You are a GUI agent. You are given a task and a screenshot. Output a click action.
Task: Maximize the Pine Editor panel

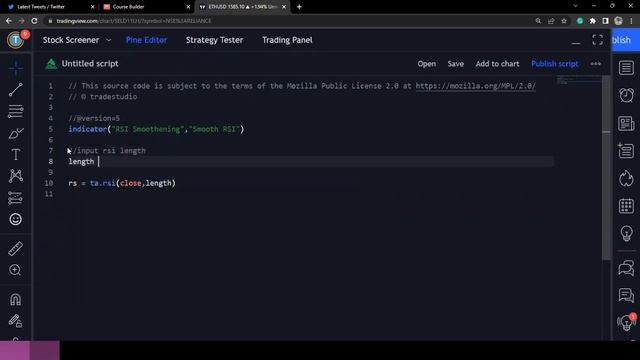[x=598, y=40]
